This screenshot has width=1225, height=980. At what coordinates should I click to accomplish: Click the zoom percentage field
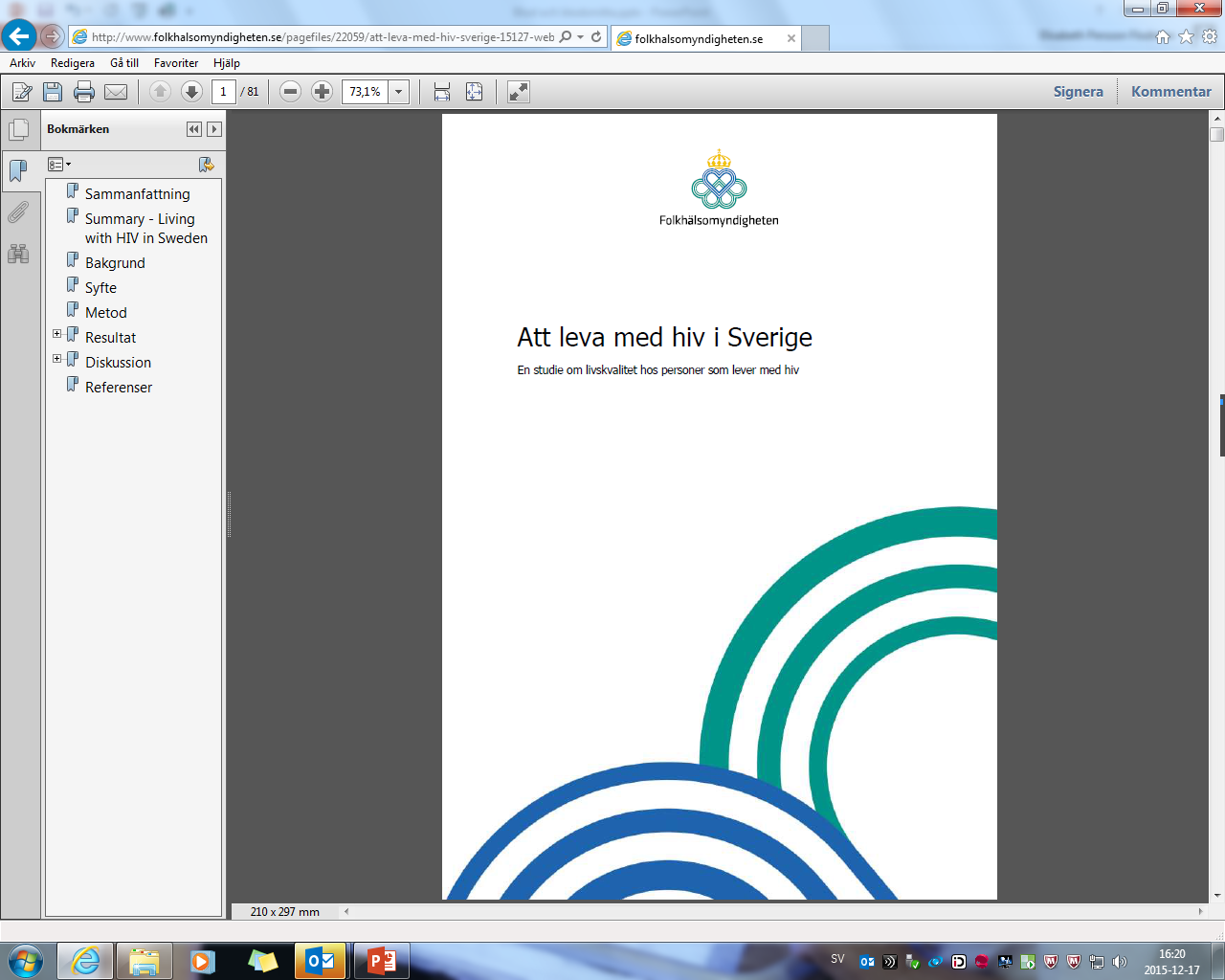tap(366, 92)
